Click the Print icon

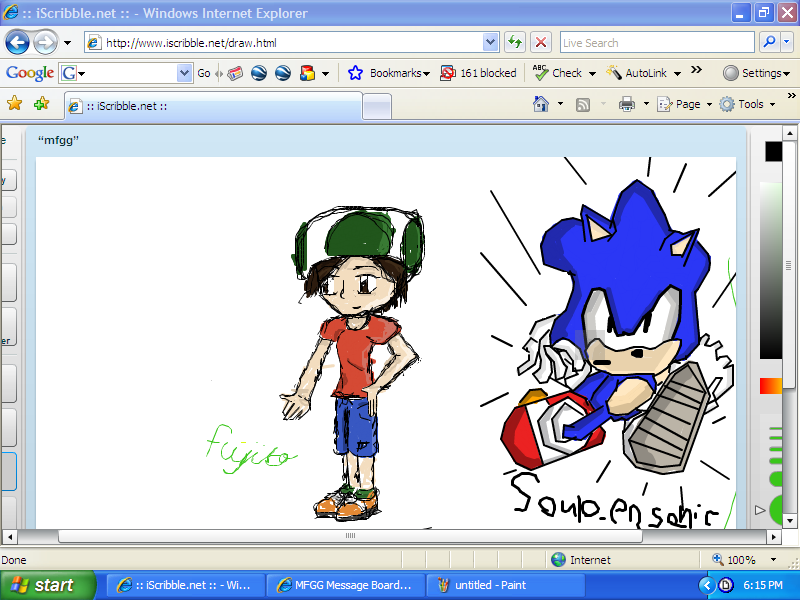click(627, 104)
